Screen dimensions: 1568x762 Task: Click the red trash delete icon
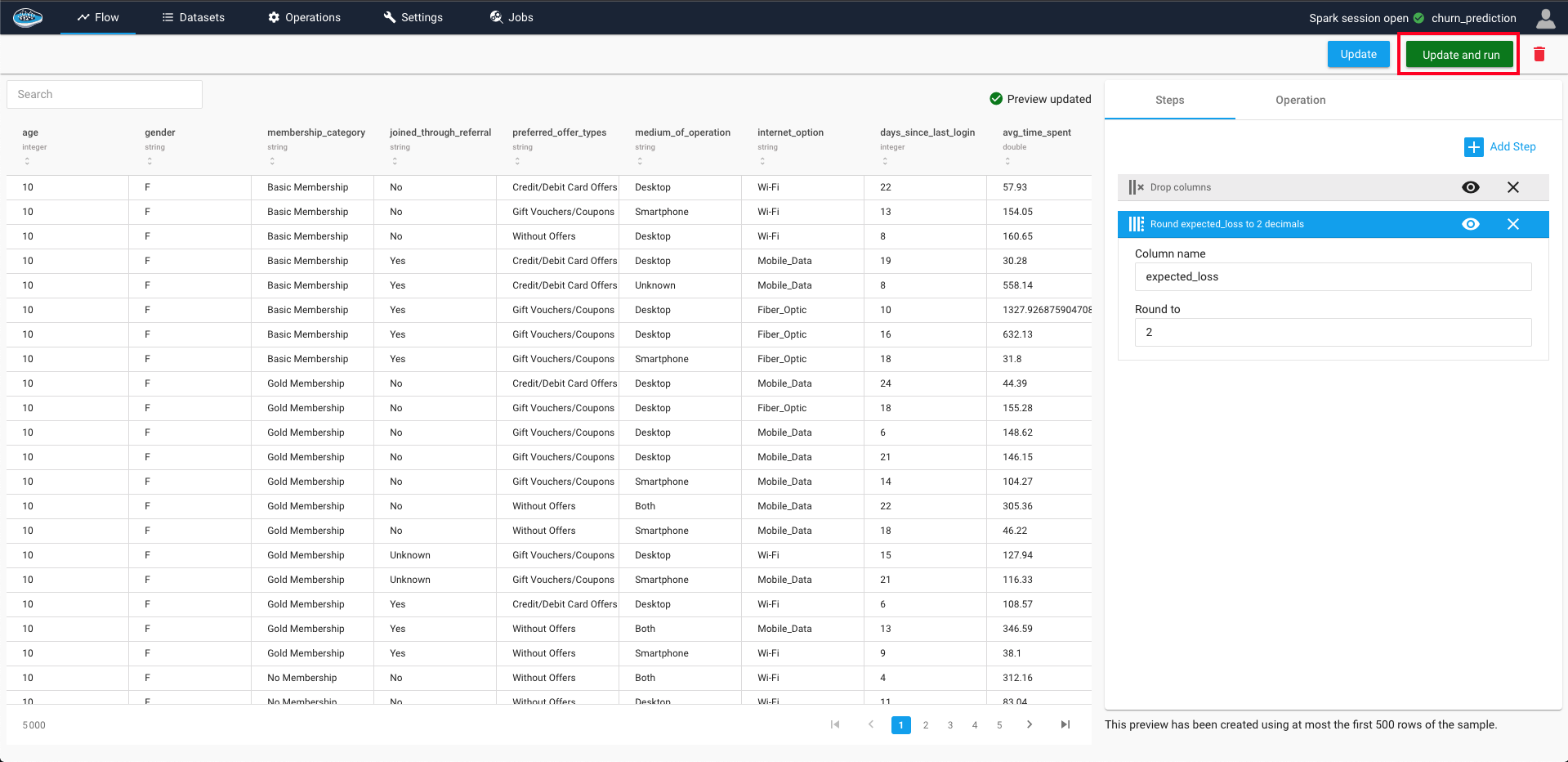[1539, 54]
